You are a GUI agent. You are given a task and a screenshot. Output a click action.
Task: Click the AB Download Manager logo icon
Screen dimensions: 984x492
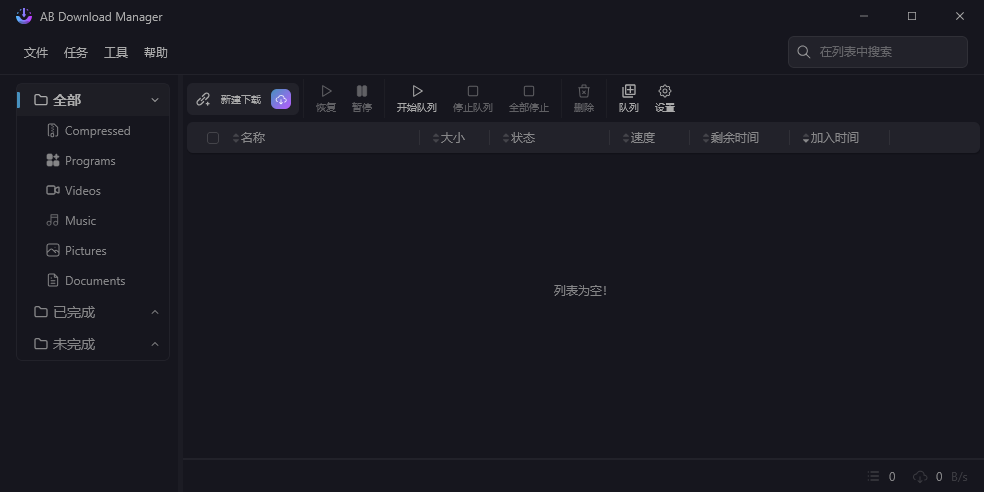(24, 16)
